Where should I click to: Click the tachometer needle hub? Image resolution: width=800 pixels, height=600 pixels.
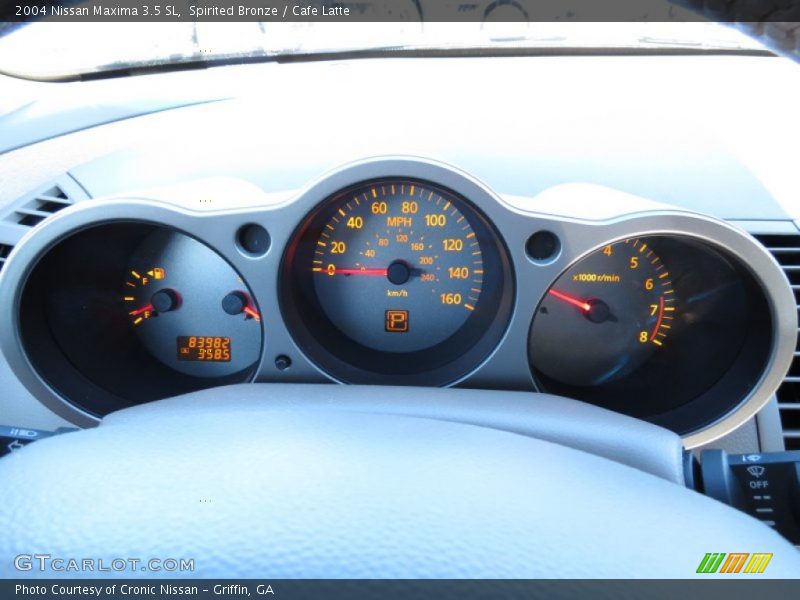597,310
